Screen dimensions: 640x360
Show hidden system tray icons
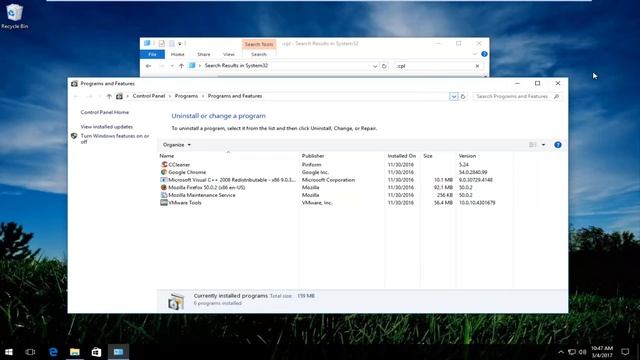point(561,352)
